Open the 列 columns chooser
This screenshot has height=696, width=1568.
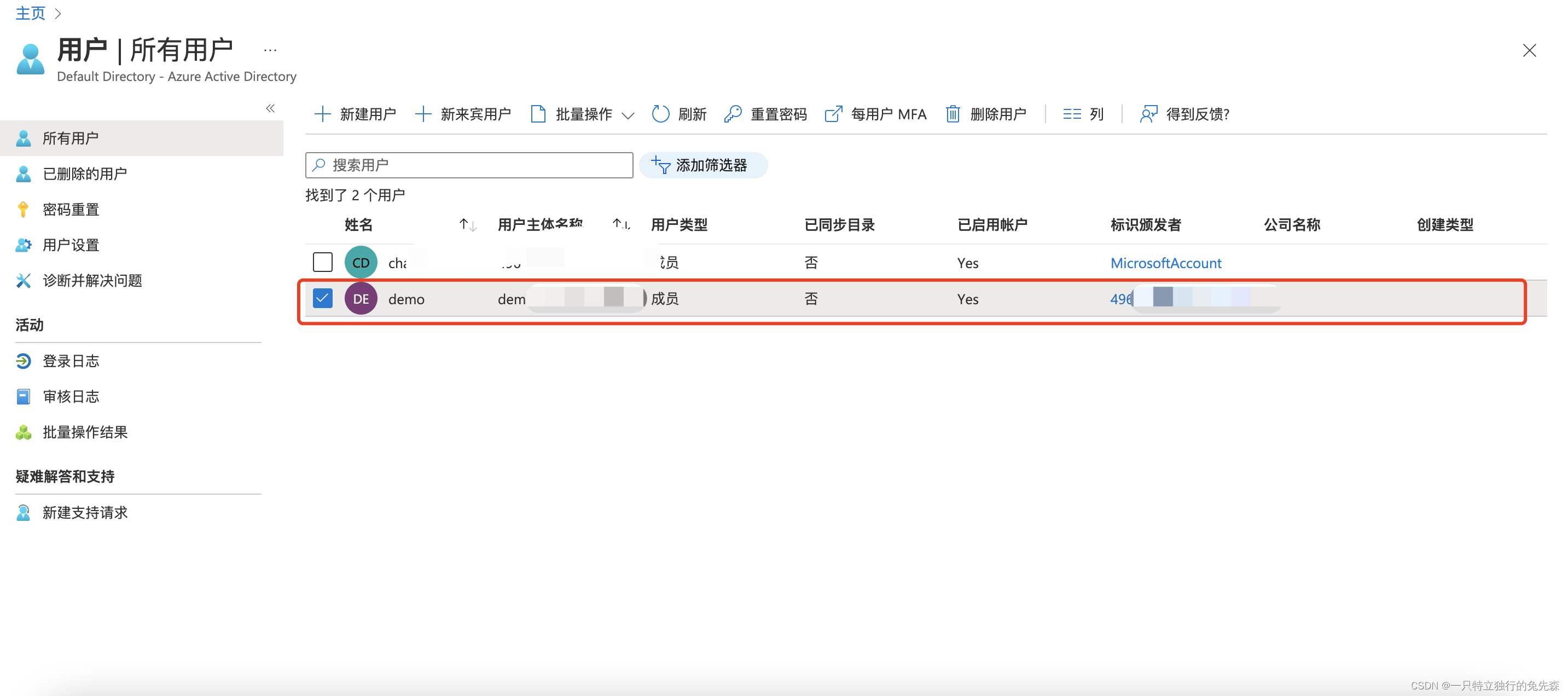(1083, 114)
